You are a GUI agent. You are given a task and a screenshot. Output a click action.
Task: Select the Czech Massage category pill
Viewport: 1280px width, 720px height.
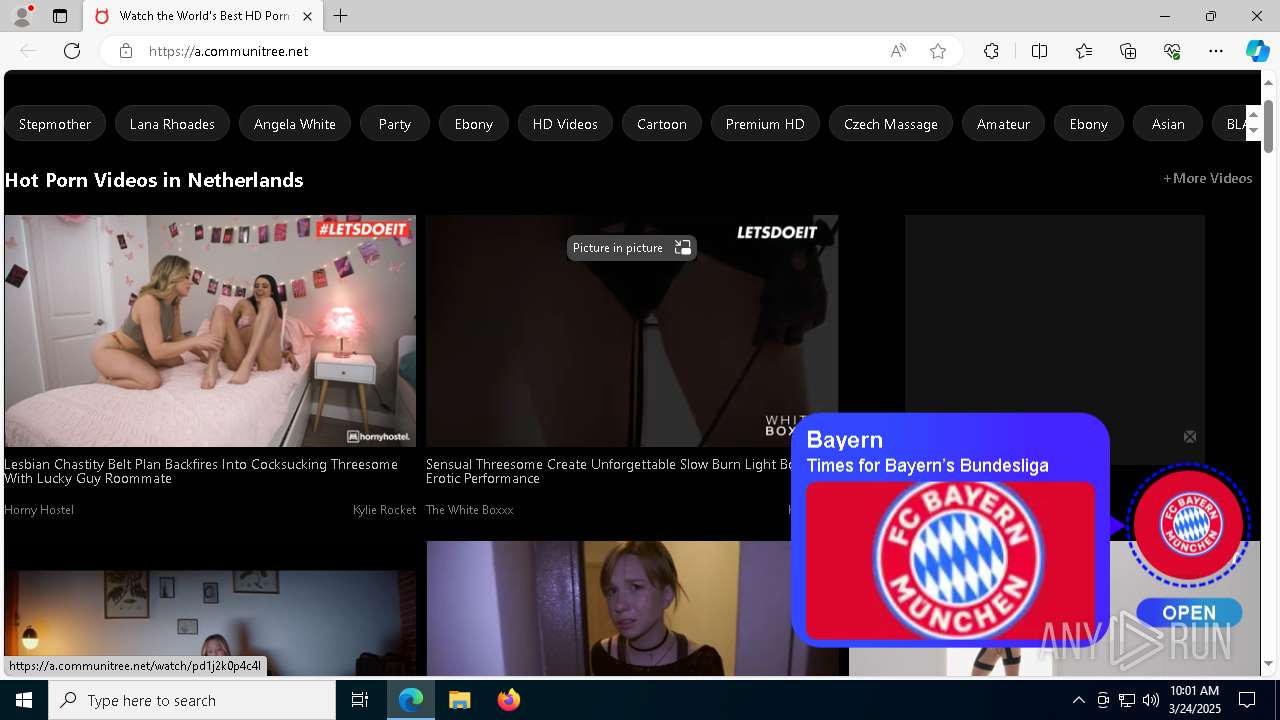[891, 124]
